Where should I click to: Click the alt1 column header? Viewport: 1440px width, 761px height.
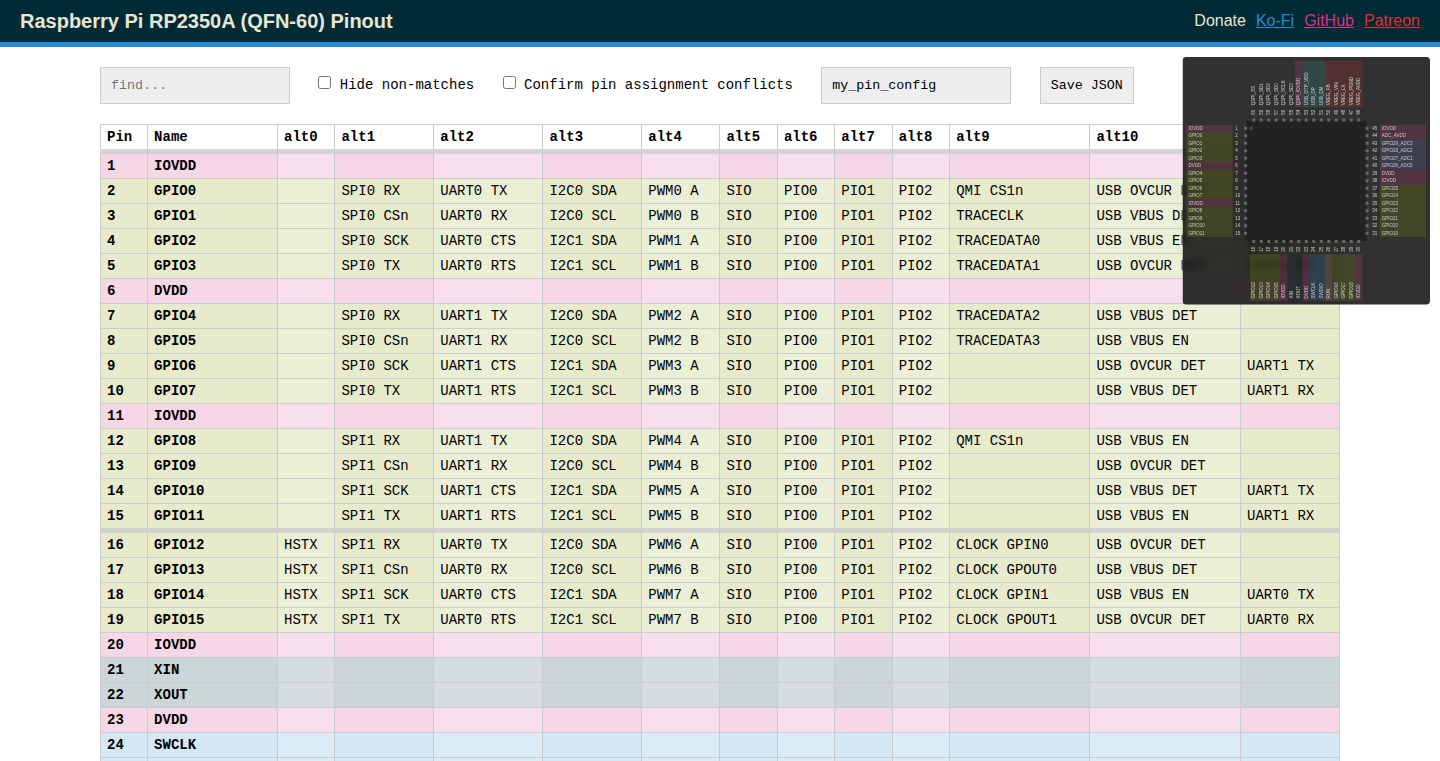[x=384, y=137]
